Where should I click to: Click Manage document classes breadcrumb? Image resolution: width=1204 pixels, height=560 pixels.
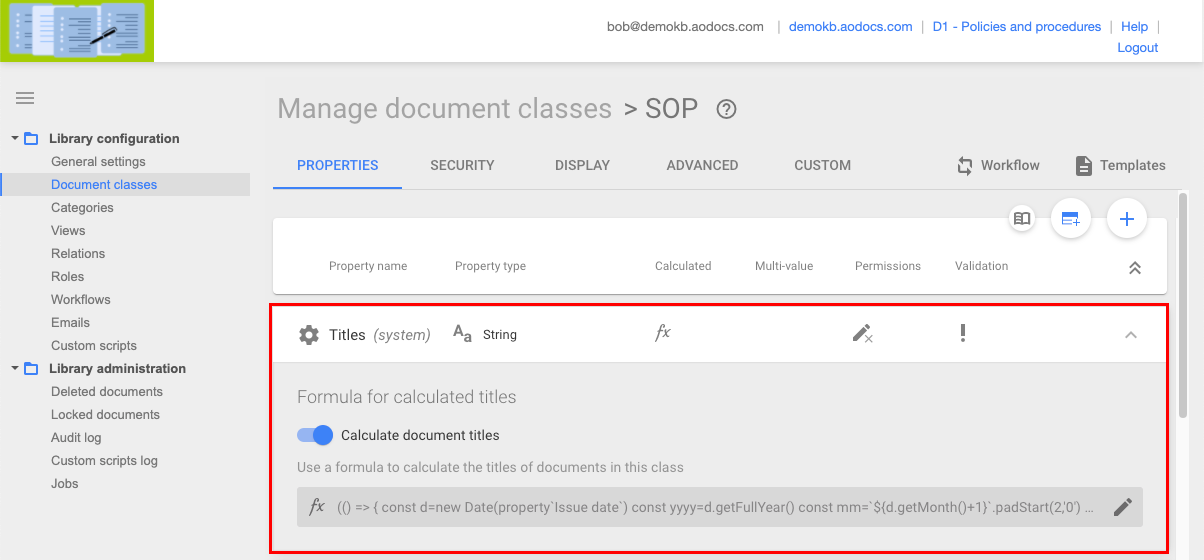coord(444,109)
